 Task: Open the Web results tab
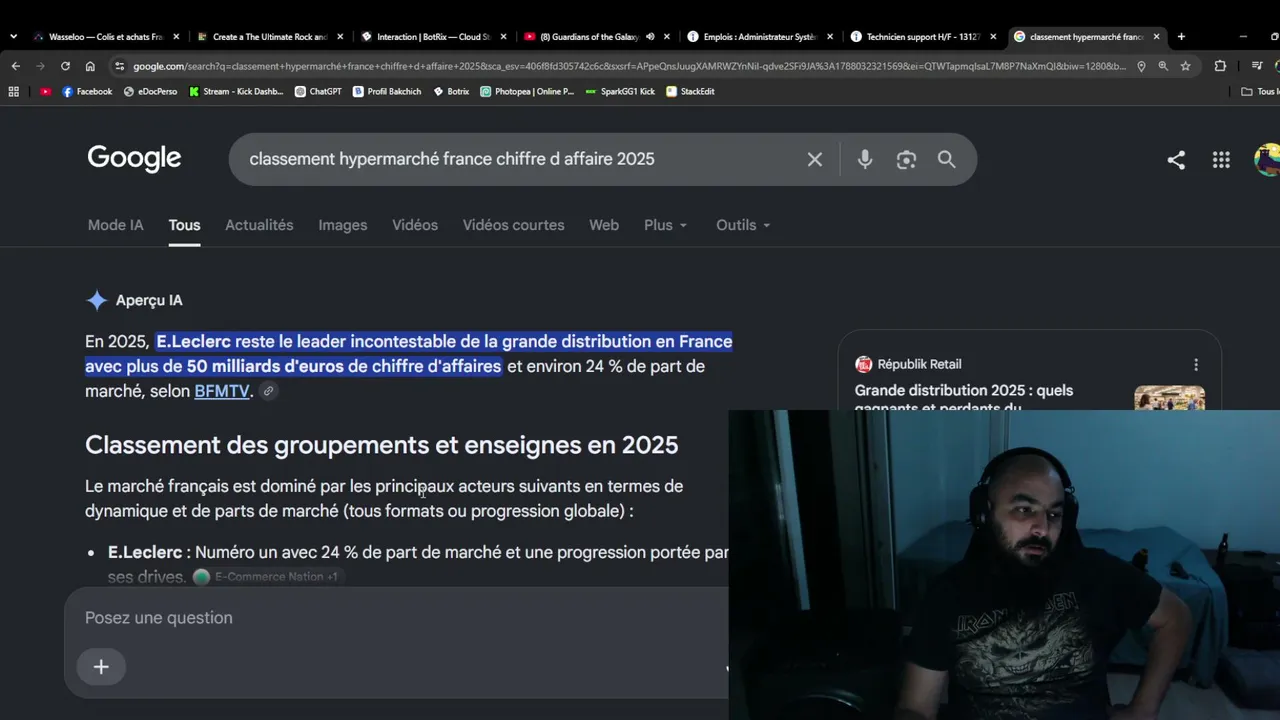pos(604,225)
